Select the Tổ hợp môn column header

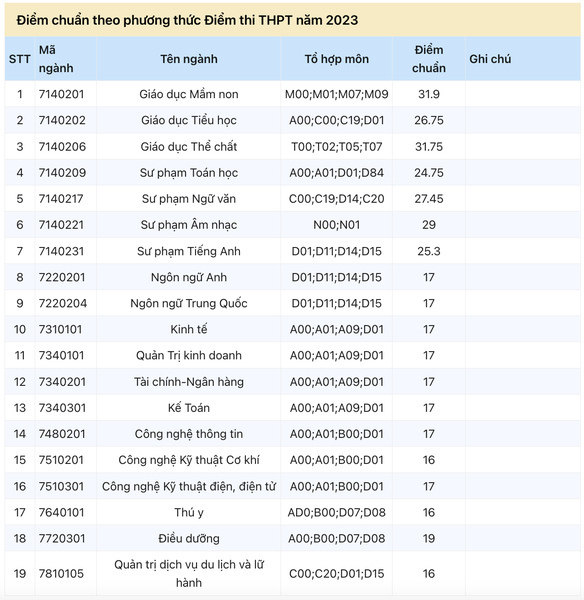coord(337,59)
